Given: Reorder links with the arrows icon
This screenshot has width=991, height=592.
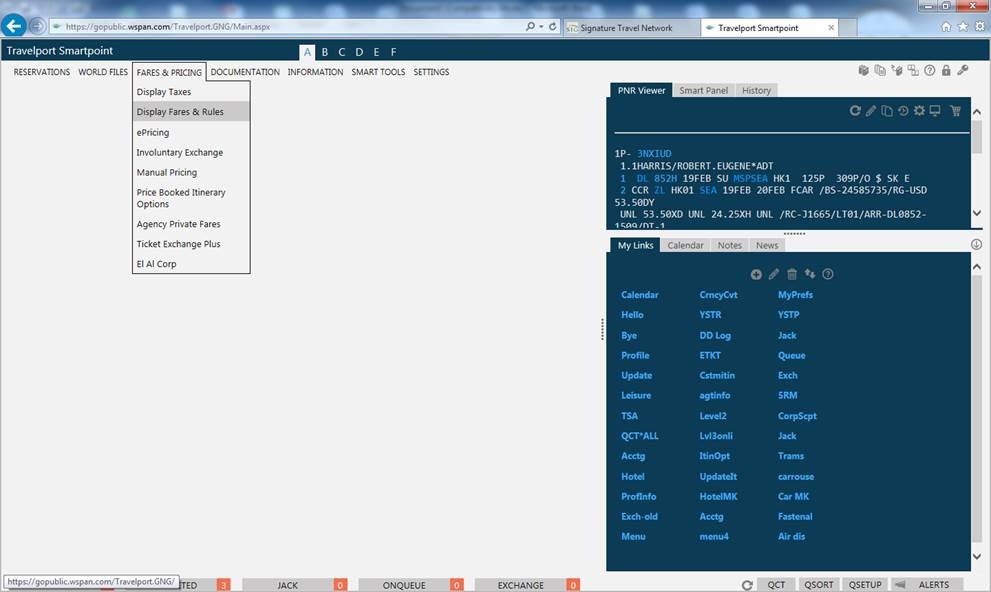Looking at the screenshot, I should (x=810, y=274).
